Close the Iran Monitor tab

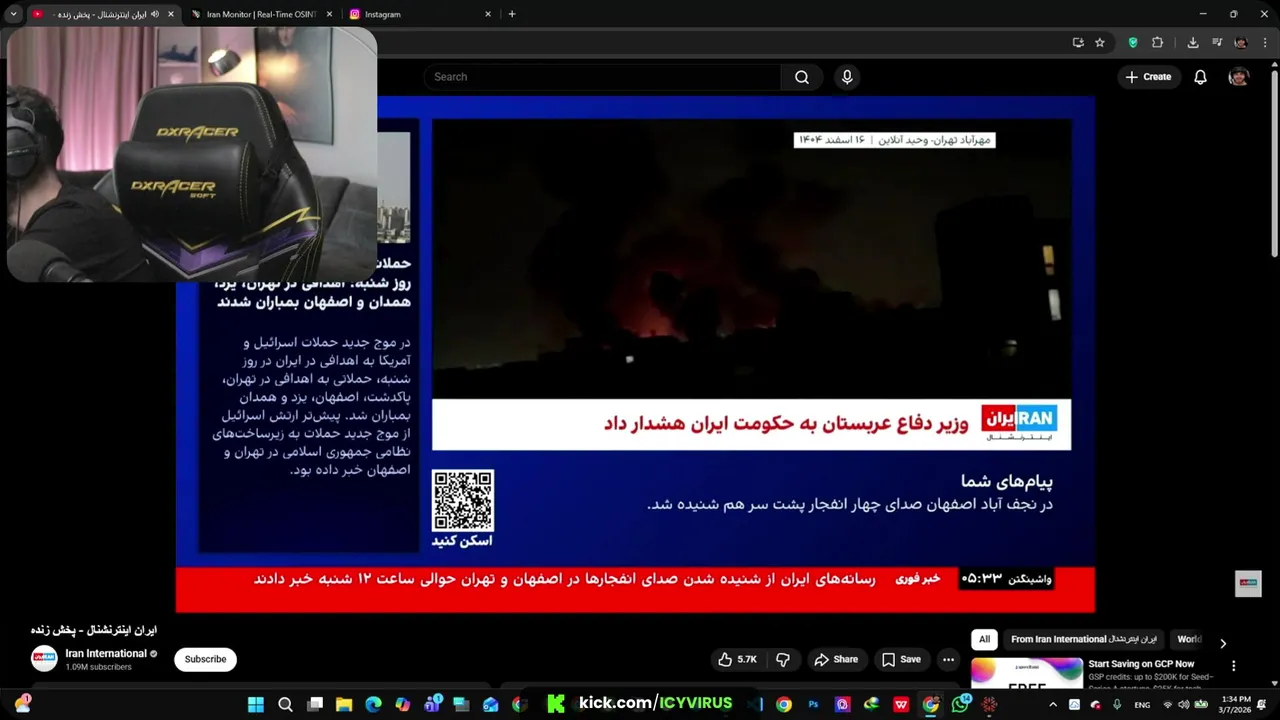(328, 14)
